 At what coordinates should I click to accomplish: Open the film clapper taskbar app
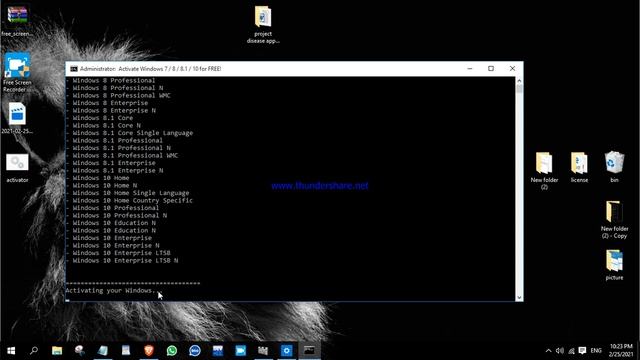tap(263, 351)
